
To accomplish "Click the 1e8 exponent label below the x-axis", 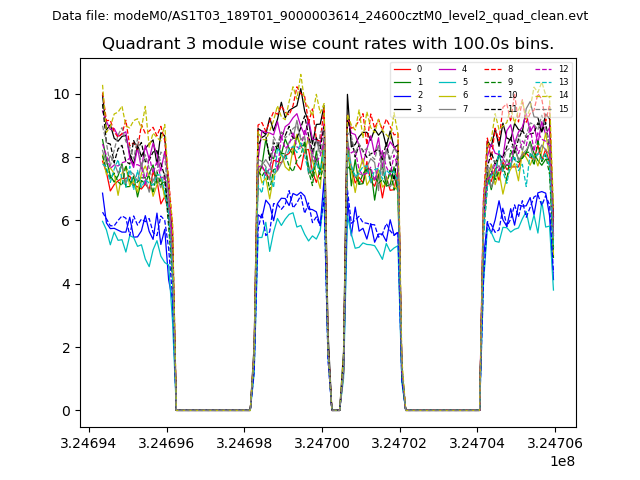I will pyautogui.click(x=561, y=461).
